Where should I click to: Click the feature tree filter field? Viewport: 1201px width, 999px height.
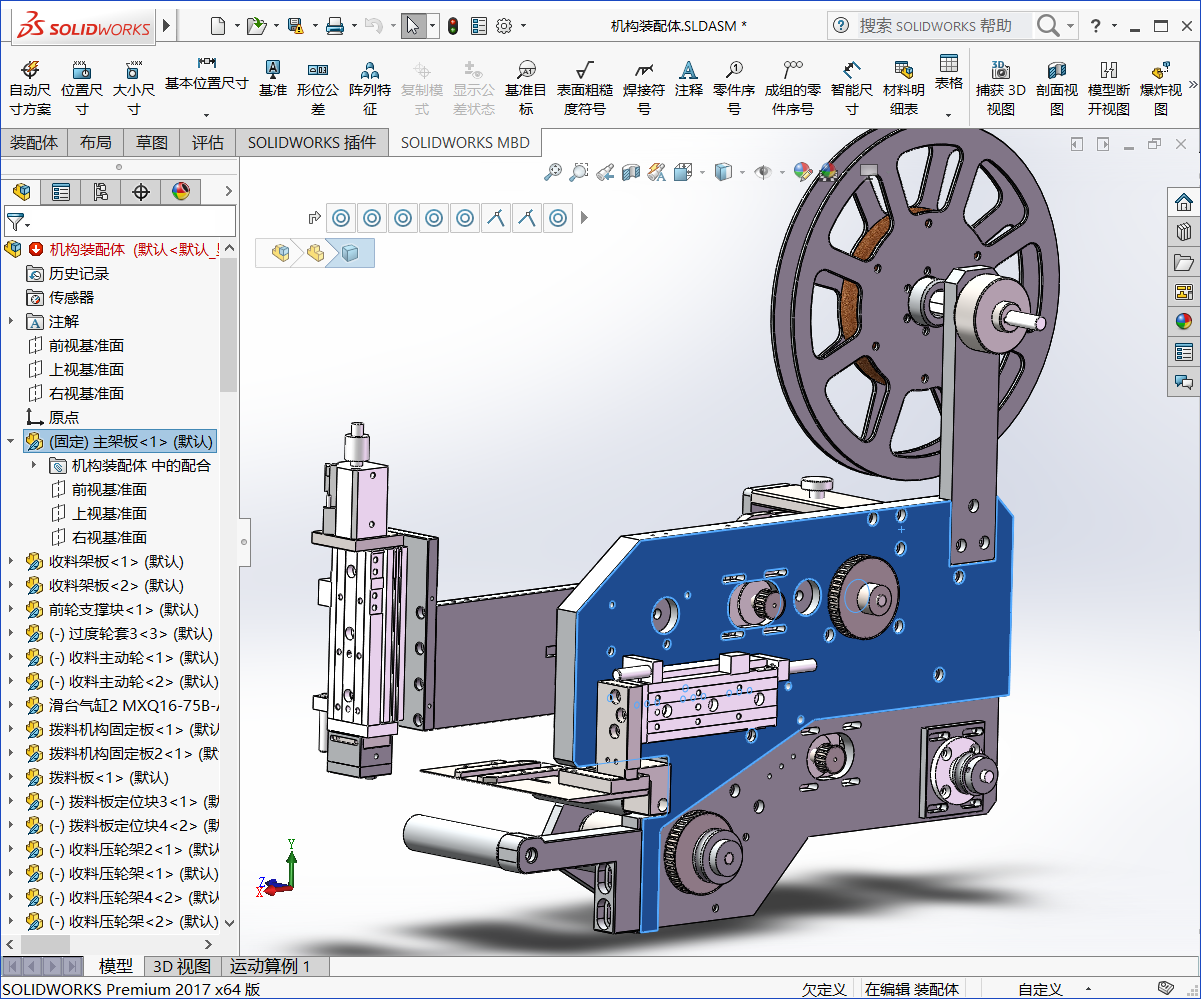[120, 221]
